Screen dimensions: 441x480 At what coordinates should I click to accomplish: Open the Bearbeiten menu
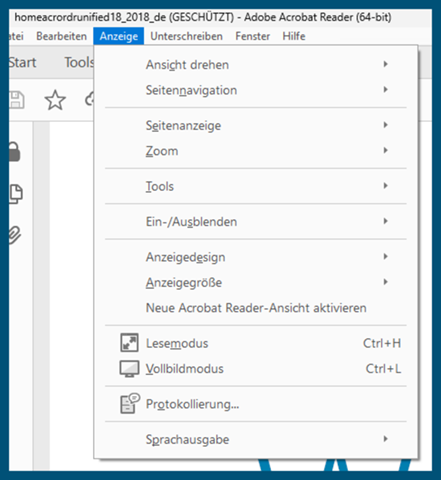[x=61, y=36]
